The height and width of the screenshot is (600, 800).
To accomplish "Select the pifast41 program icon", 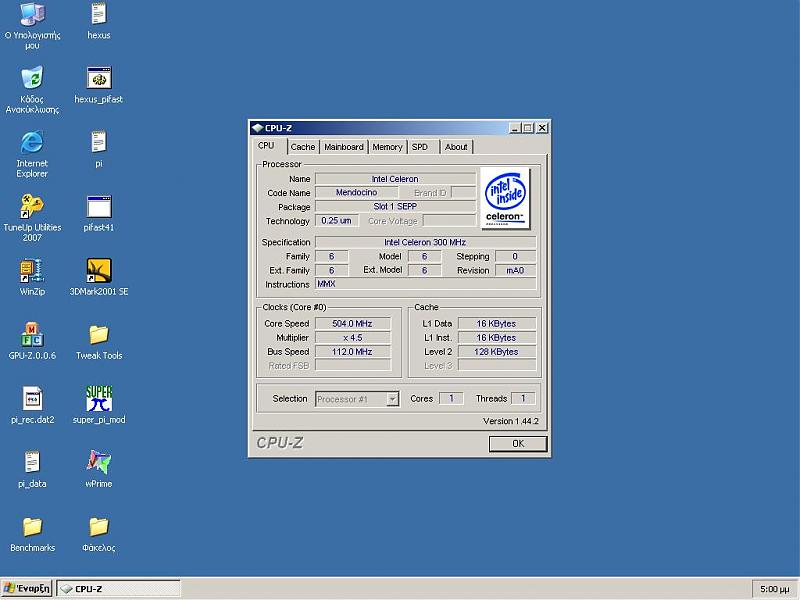I will pos(98,207).
